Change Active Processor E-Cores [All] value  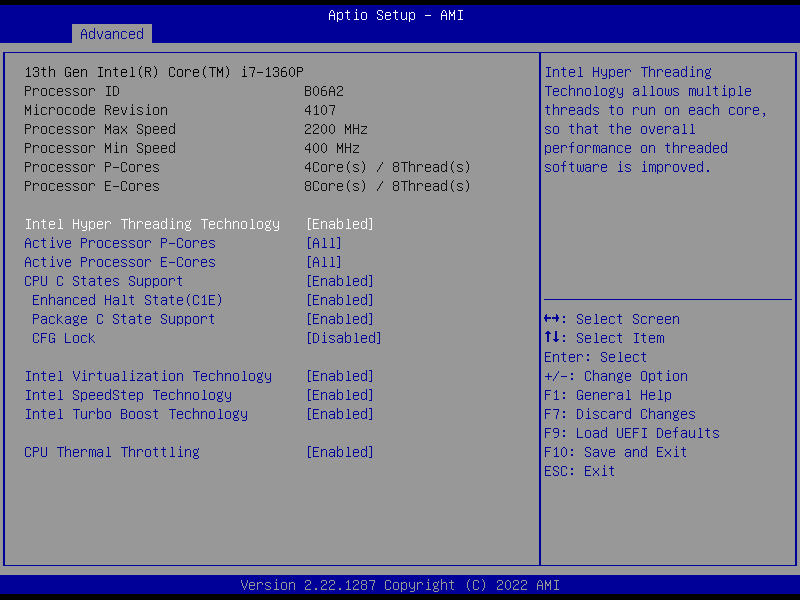point(323,262)
